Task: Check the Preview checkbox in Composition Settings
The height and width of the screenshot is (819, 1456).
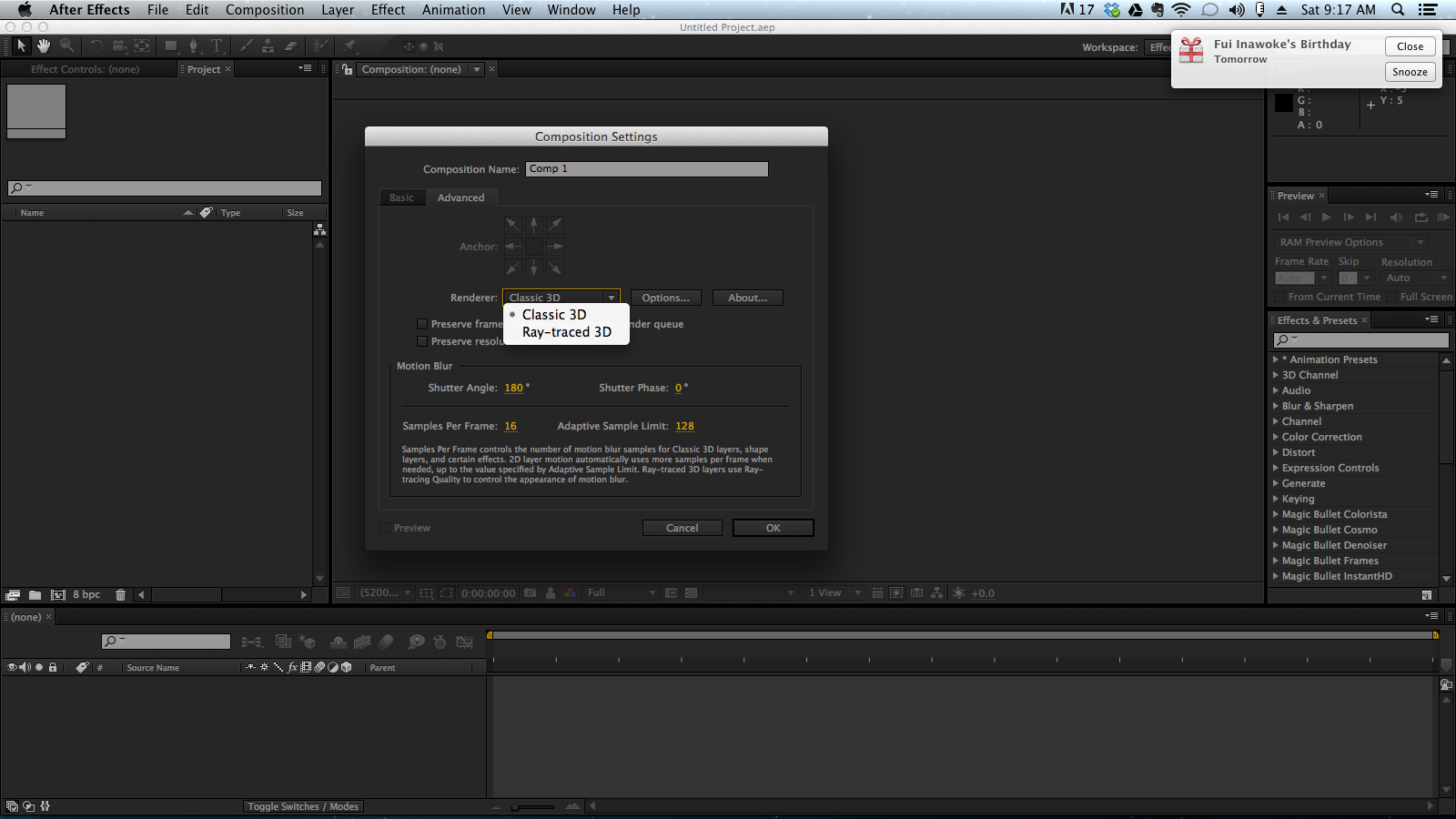Action: [x=385, y=528]
